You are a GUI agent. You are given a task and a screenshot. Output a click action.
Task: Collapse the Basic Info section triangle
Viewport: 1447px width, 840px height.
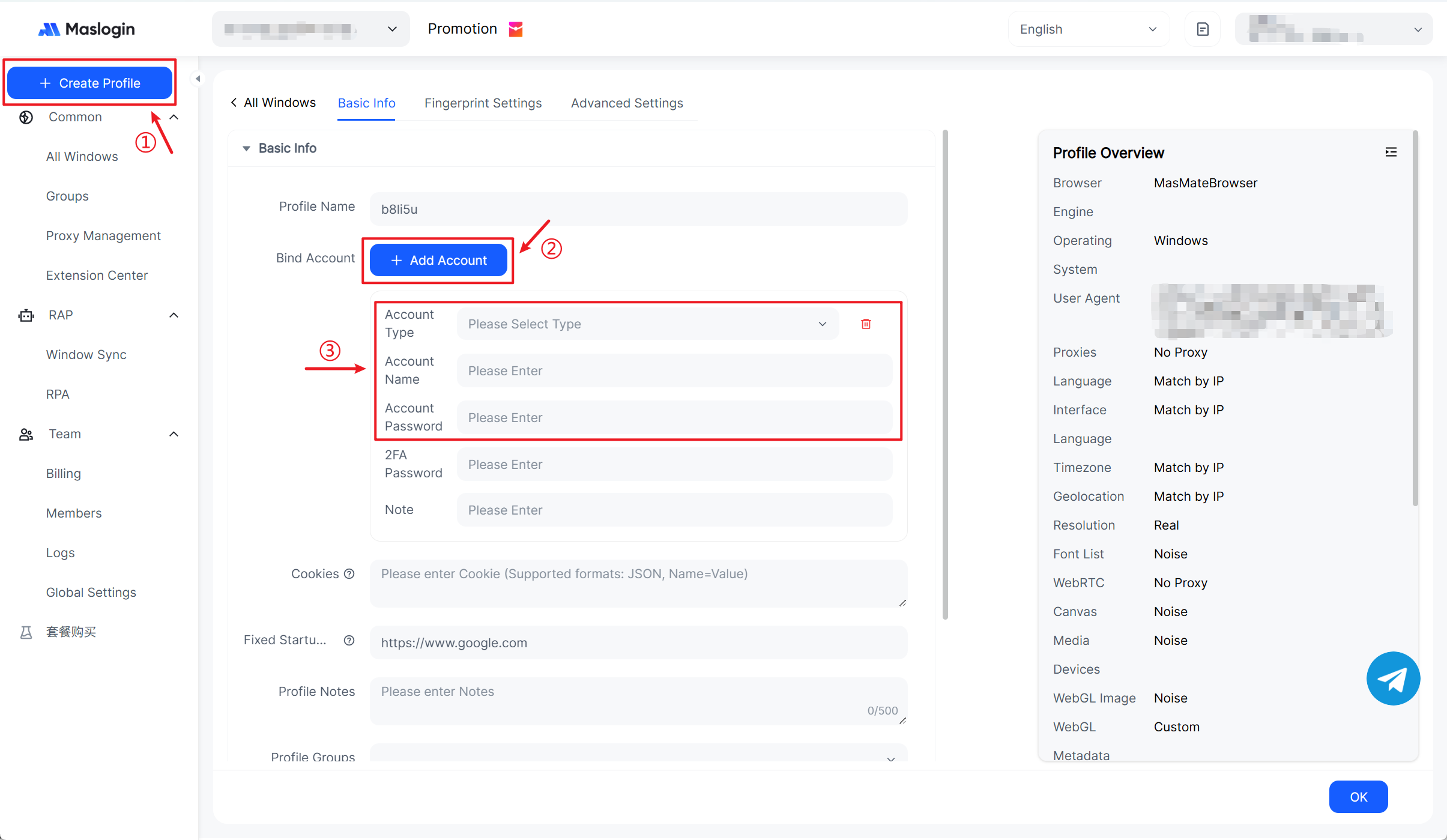tap(246, 148)
